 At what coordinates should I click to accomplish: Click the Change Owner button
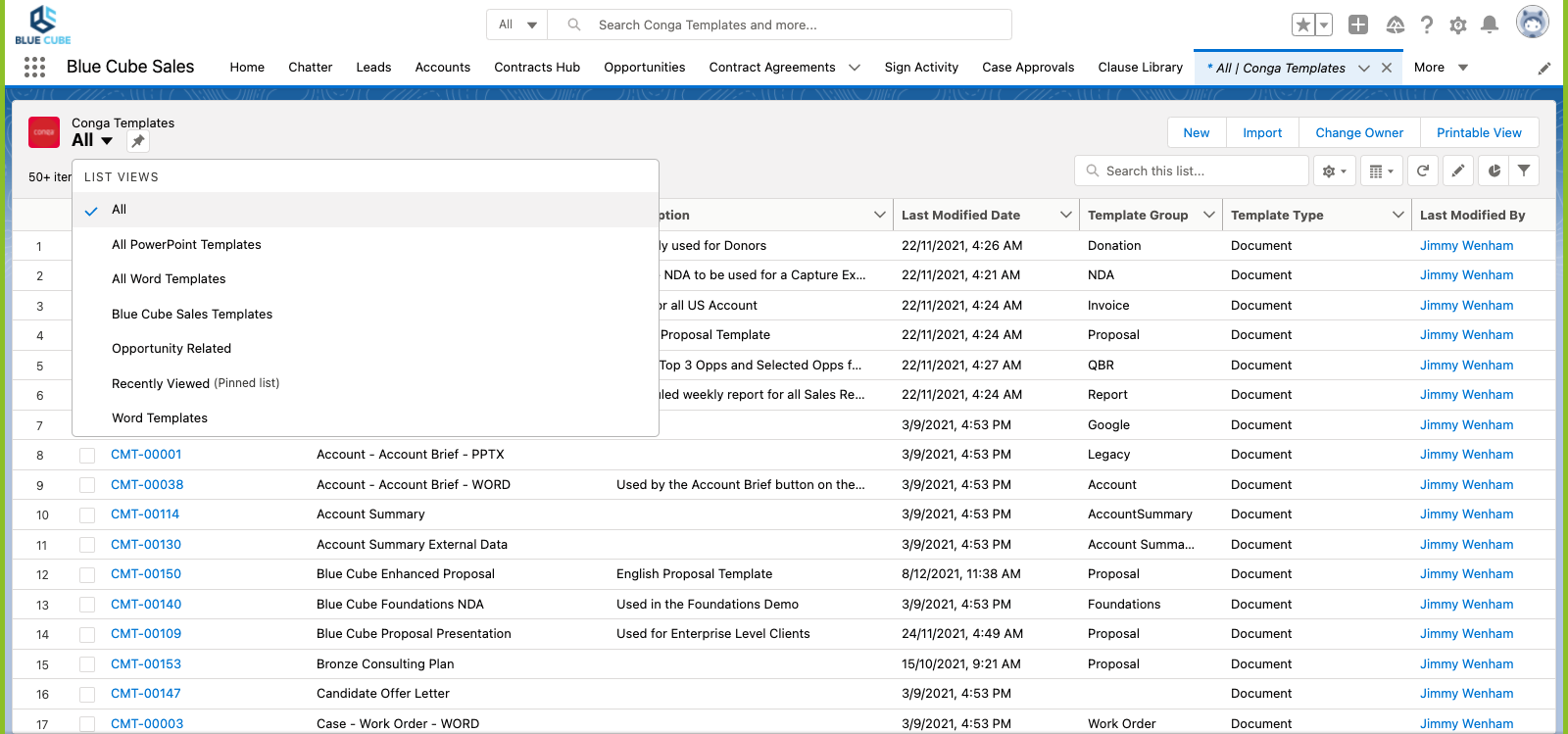[1358, 132]
